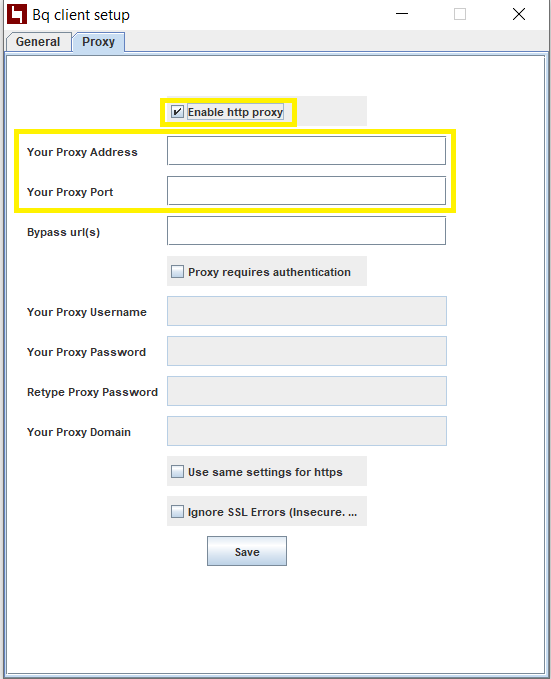This screenshot has height=679, width=551.
Task: Switch to the General tab
Action: [x=38, y=42]
